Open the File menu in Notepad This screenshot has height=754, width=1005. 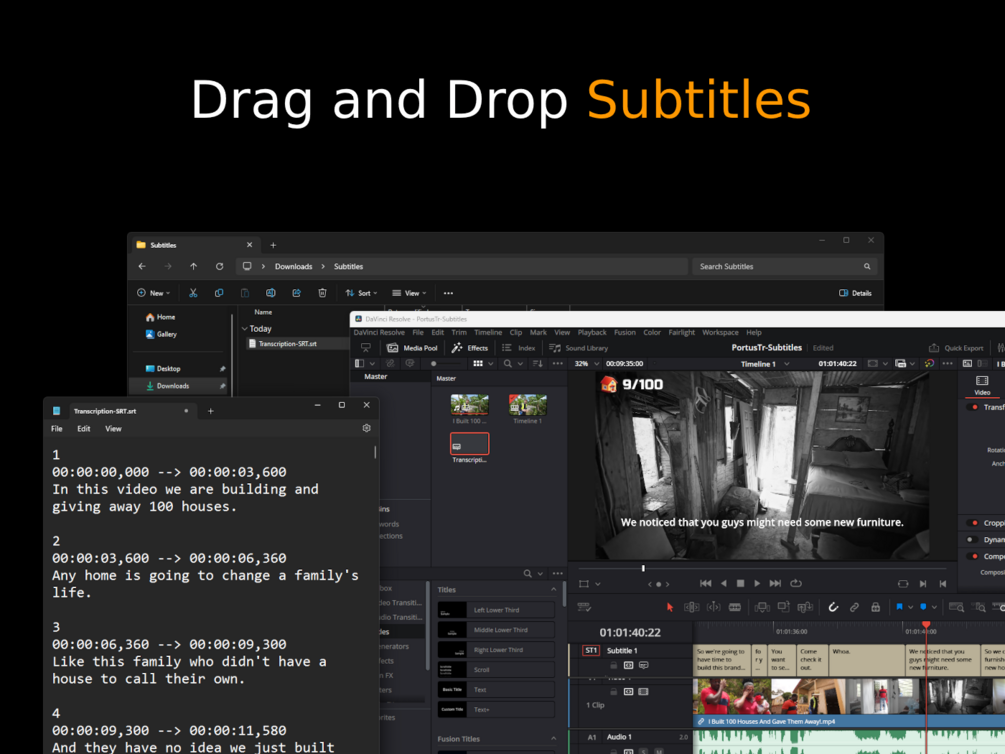coord(57,429)
